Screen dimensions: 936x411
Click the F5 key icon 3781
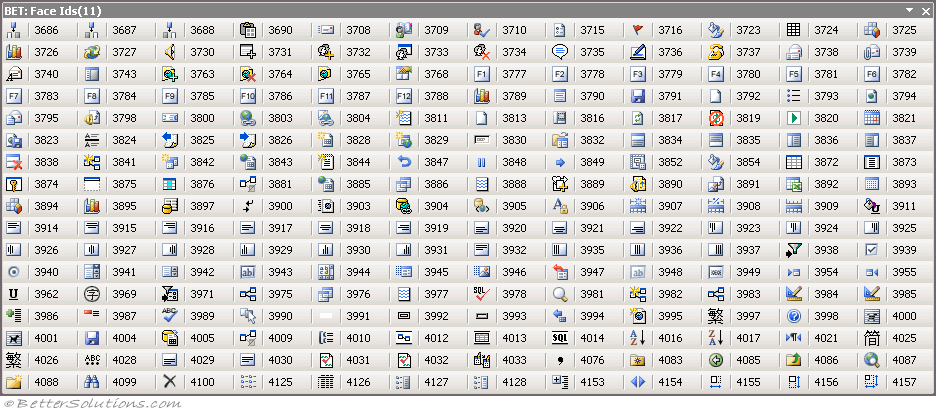(x=794, y=74)
